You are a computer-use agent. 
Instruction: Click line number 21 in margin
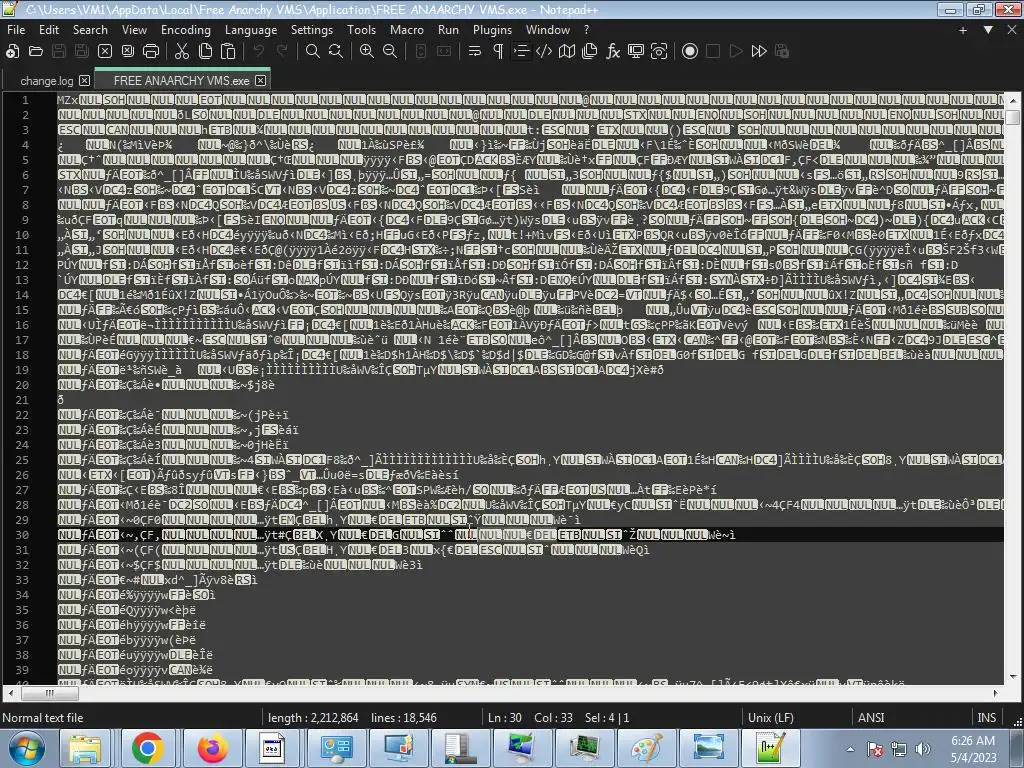pos(22,400)
